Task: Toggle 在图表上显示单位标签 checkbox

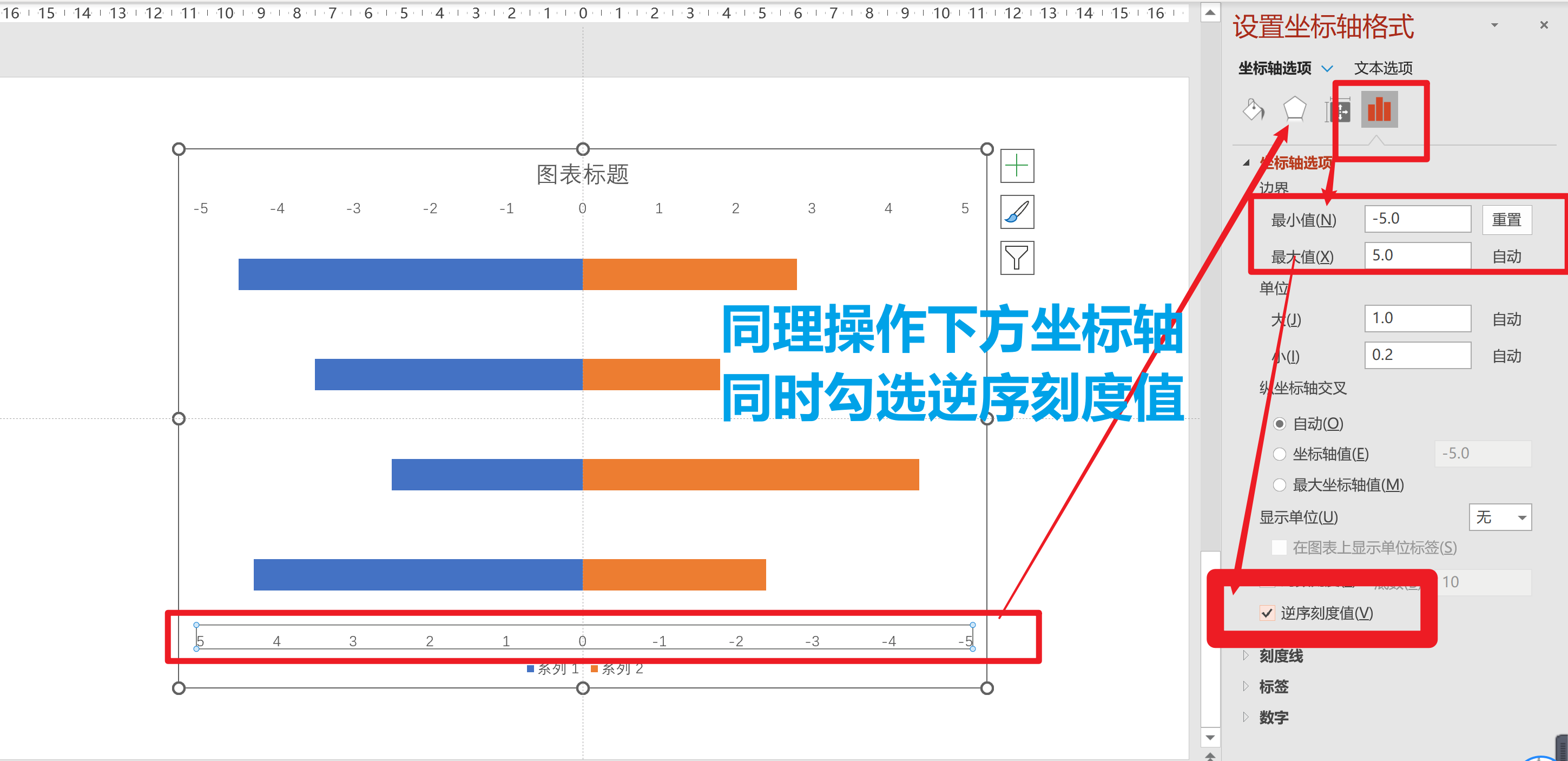Action: [1280, 547]
